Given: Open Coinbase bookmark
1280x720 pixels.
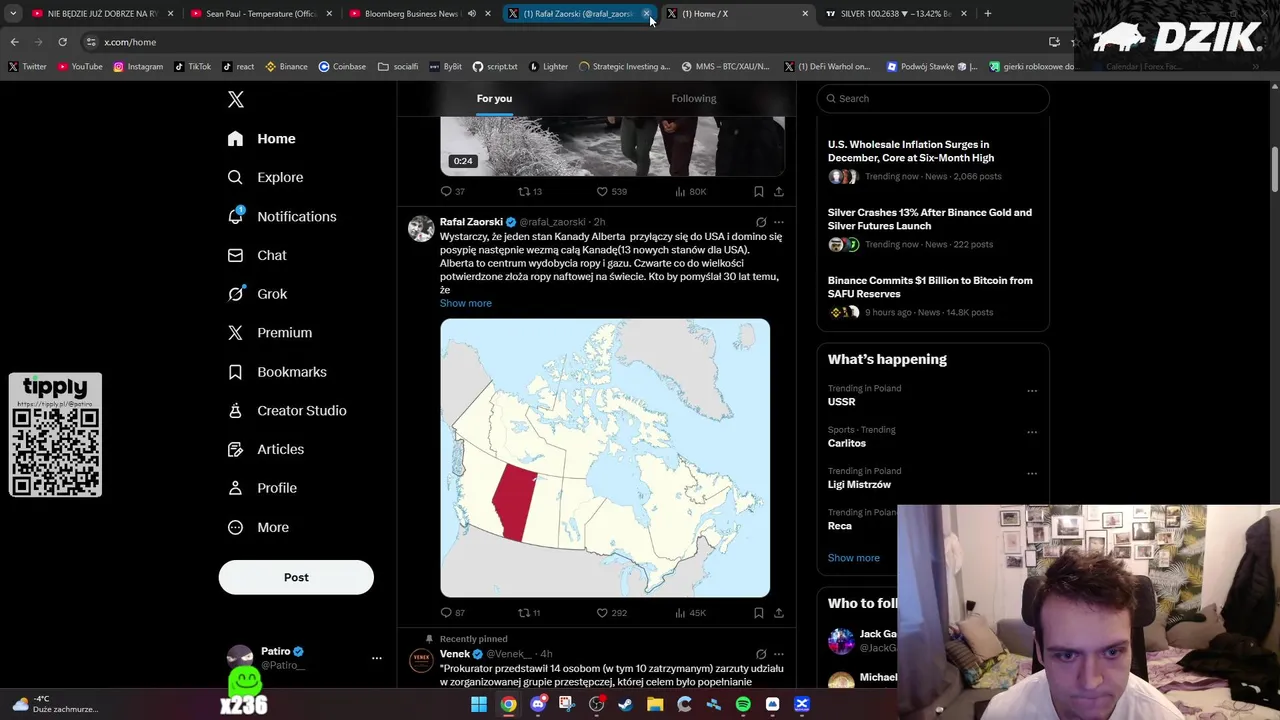Looking at the screenshot, I should pos(342,67).
